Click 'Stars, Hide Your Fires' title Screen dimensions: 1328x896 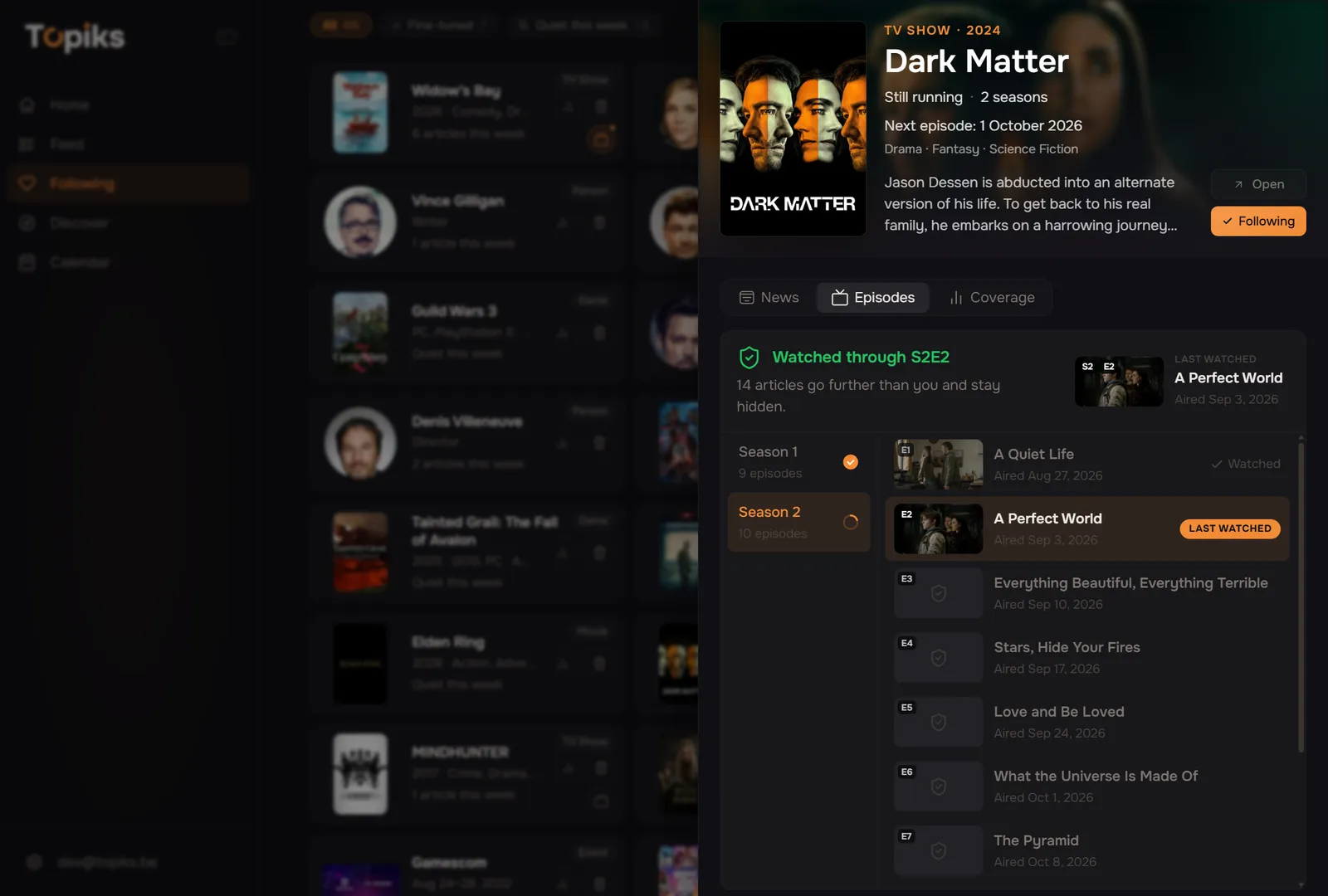click(1067, 648)
